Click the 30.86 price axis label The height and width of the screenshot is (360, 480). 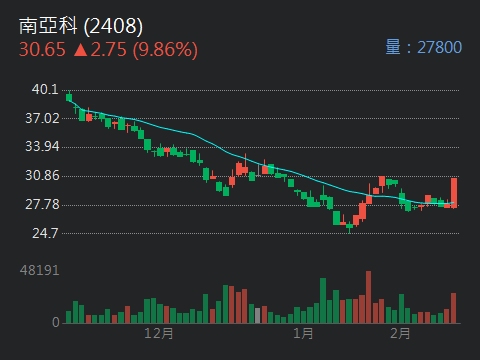click(x=42, y=175)
